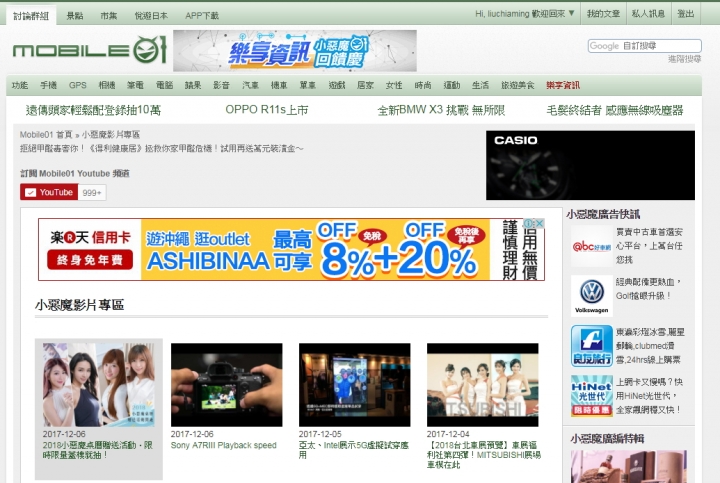This screenshot has height=483, width=720.
Task: Click the CASIO watch advertisement
Action: coord(591,165)
